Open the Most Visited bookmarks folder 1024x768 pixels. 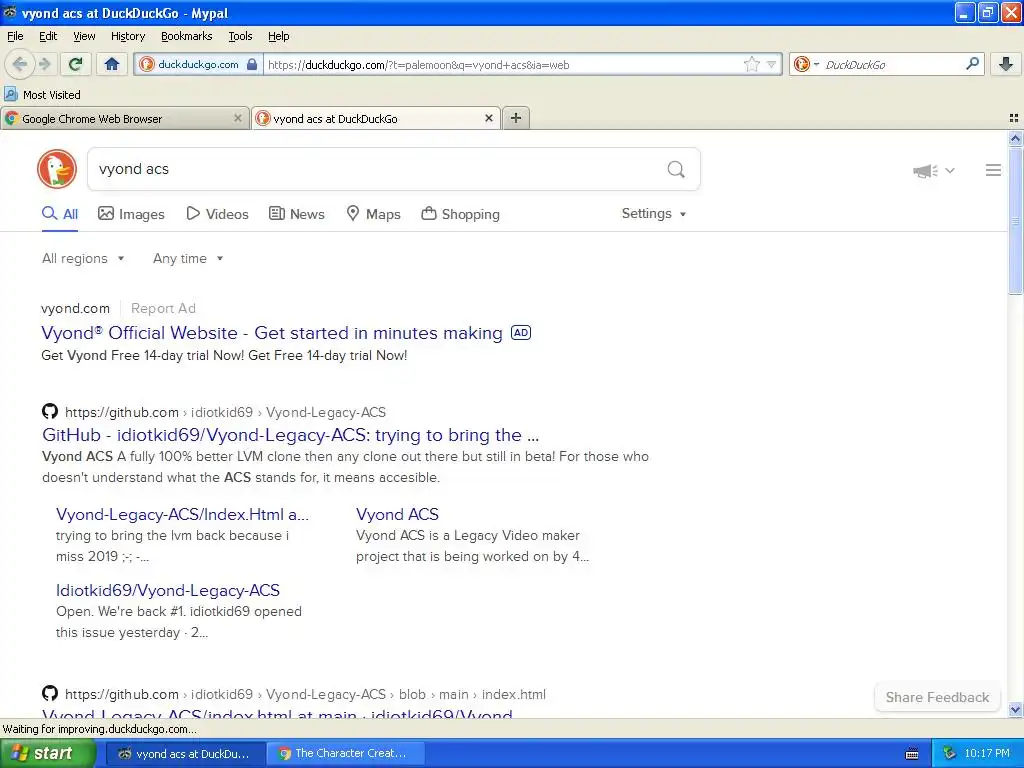click(42, 95)
